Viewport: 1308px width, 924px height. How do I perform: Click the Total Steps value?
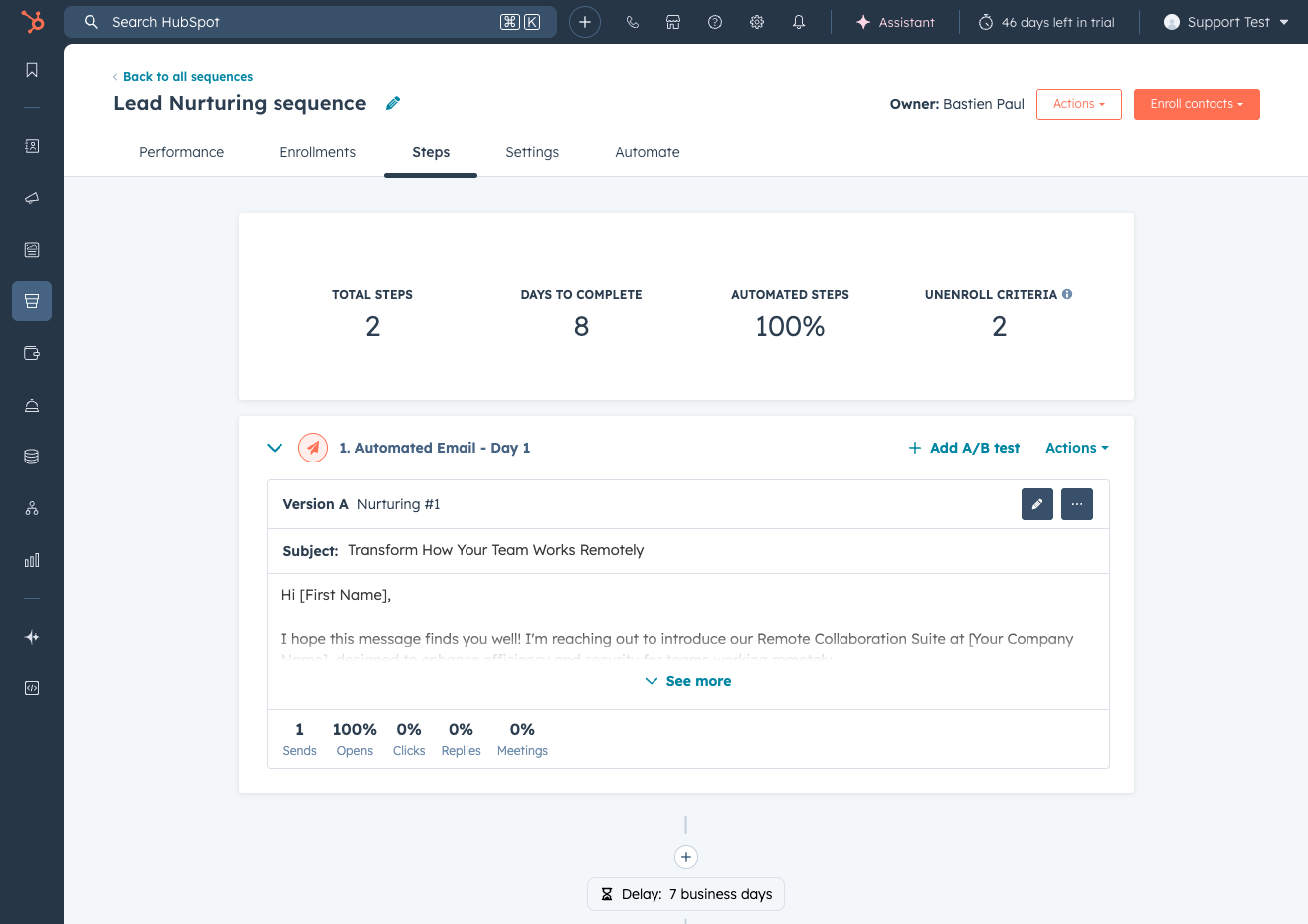pyautogui.click(x=373, y=326)
